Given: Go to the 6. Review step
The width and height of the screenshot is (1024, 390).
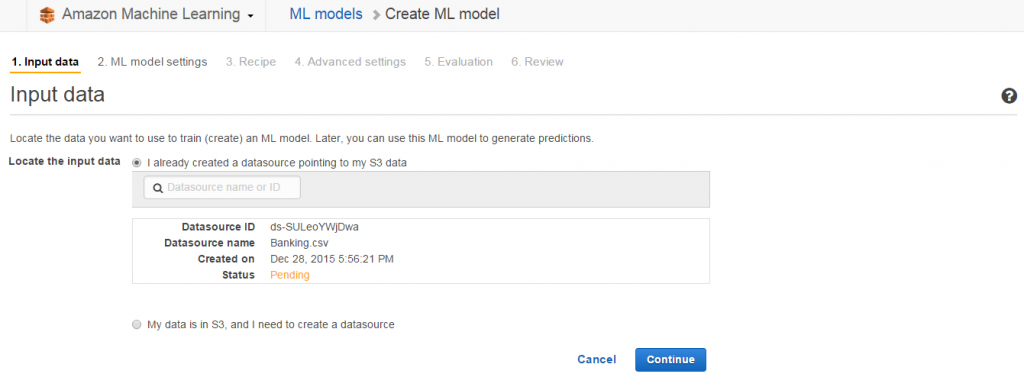Looking at the screenshot, I should pyautogui.click(x=537, y=62).
